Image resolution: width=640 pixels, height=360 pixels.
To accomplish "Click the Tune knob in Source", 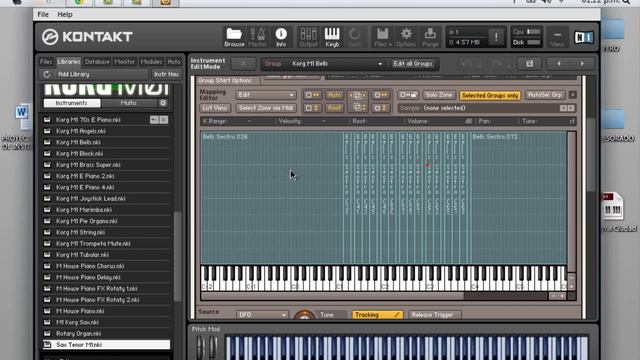I will pyautogui.click(x=305, y=315).
